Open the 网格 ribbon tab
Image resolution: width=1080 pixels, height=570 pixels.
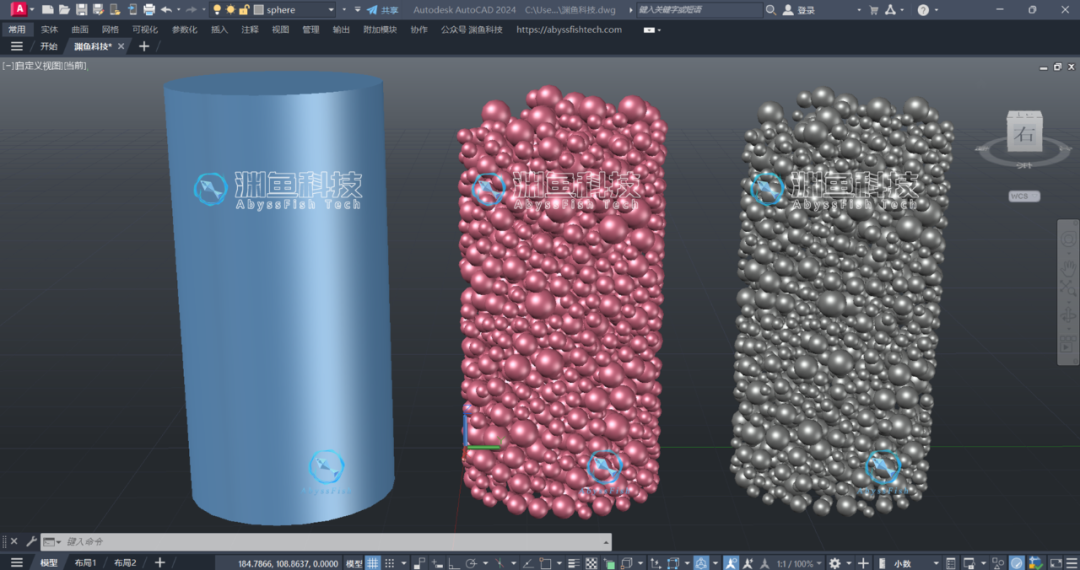pos(110,30)
